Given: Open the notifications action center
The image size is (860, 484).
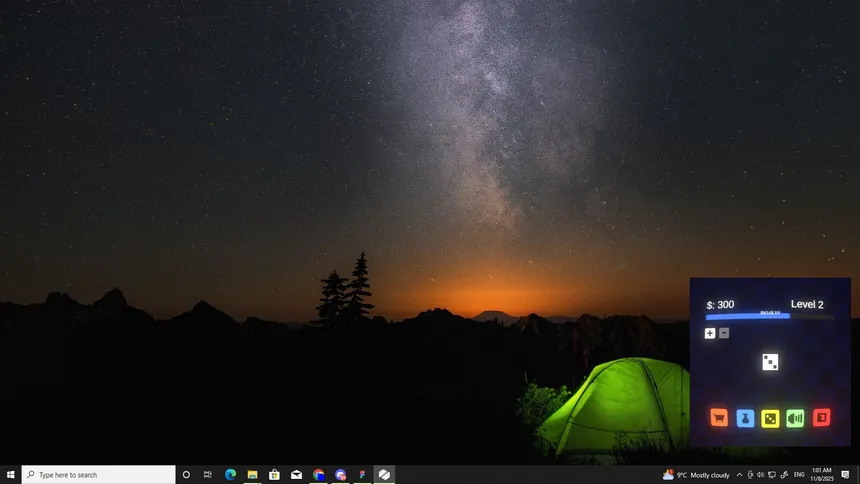Looking at the screenshot, I should (845, 475).
